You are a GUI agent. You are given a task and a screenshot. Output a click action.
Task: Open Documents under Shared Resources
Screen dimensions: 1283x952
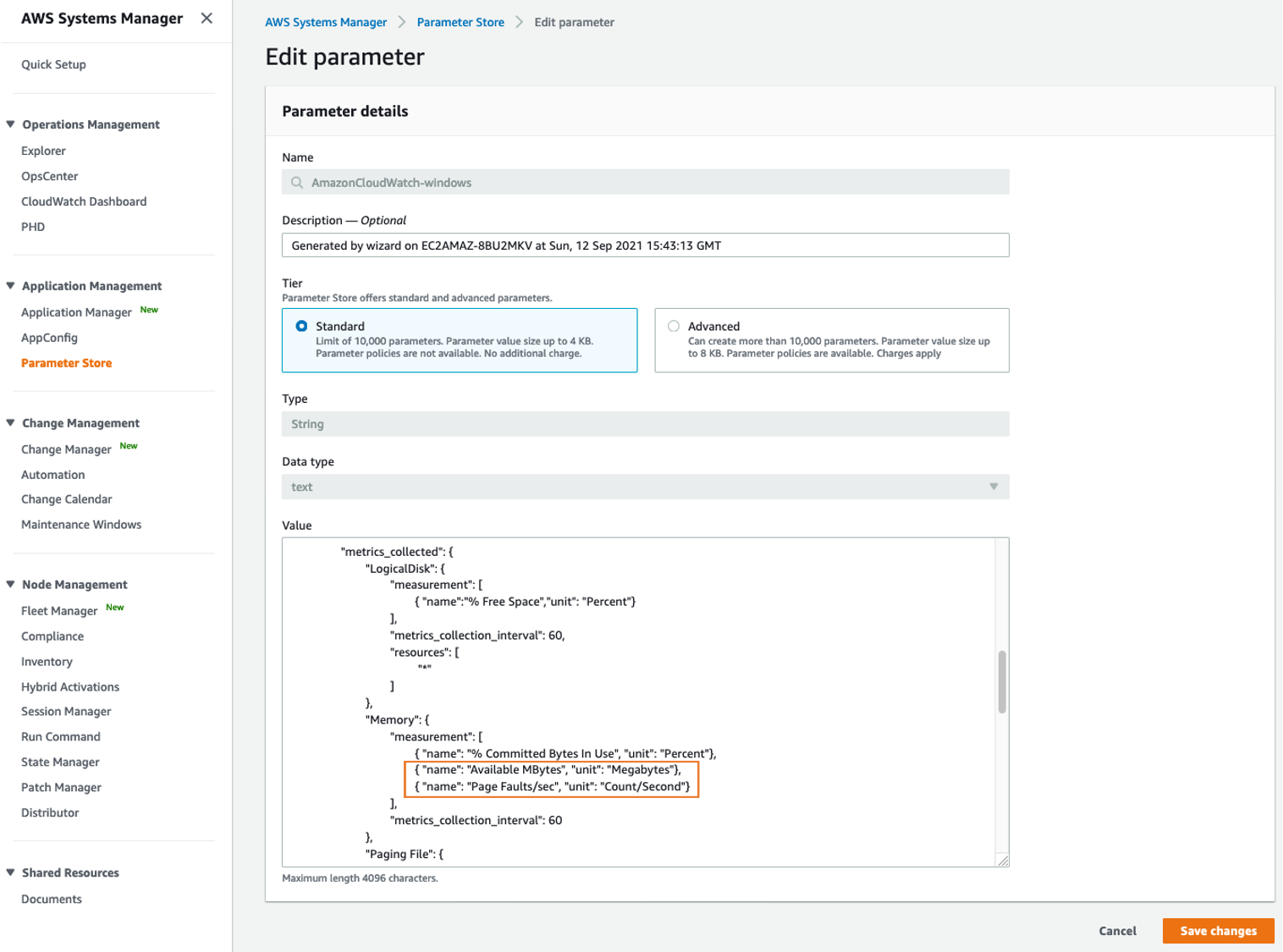(x=52, y=900)
